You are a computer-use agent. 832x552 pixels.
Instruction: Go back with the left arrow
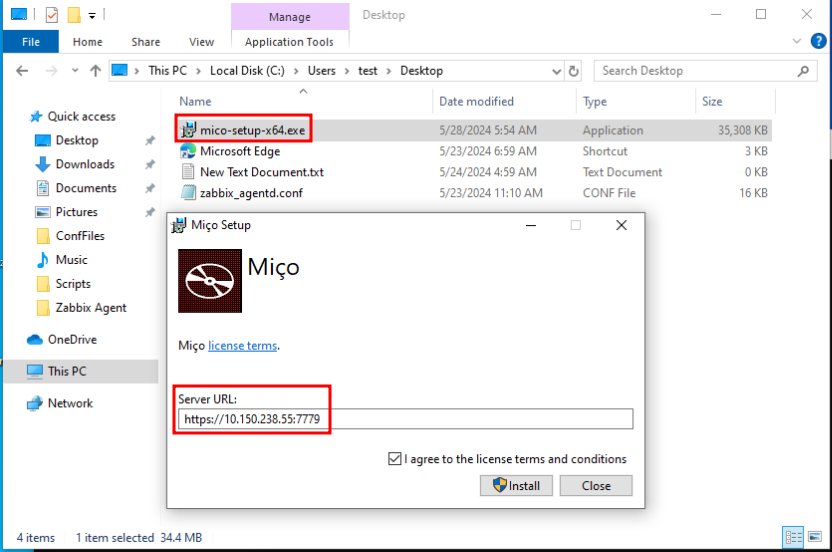[x=22, y=71]
